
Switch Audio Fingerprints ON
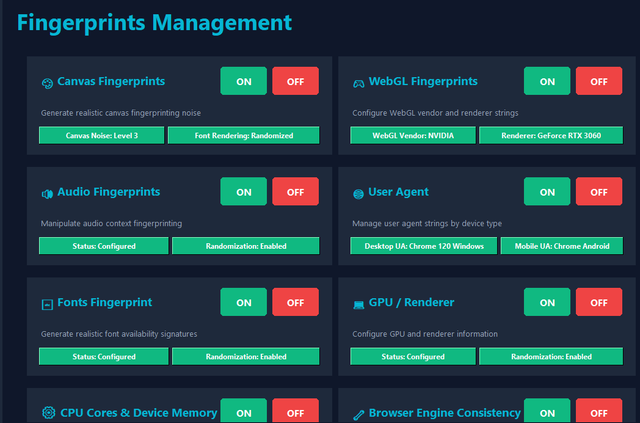pyautogui.click(x=244, y=191)
